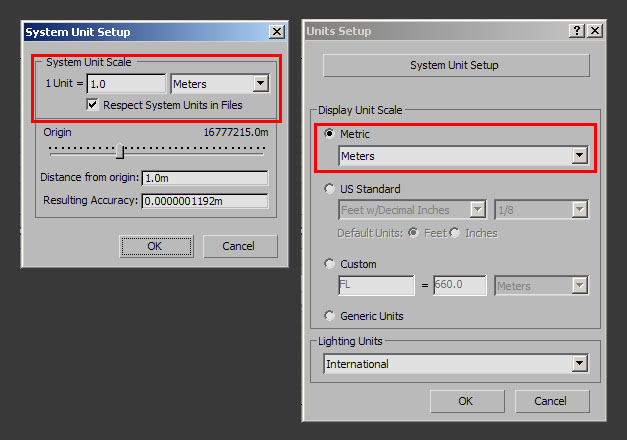Choose the Custom display unit option
The height and width of the screenshot is (440, 627).
click(x=331, y=264)
